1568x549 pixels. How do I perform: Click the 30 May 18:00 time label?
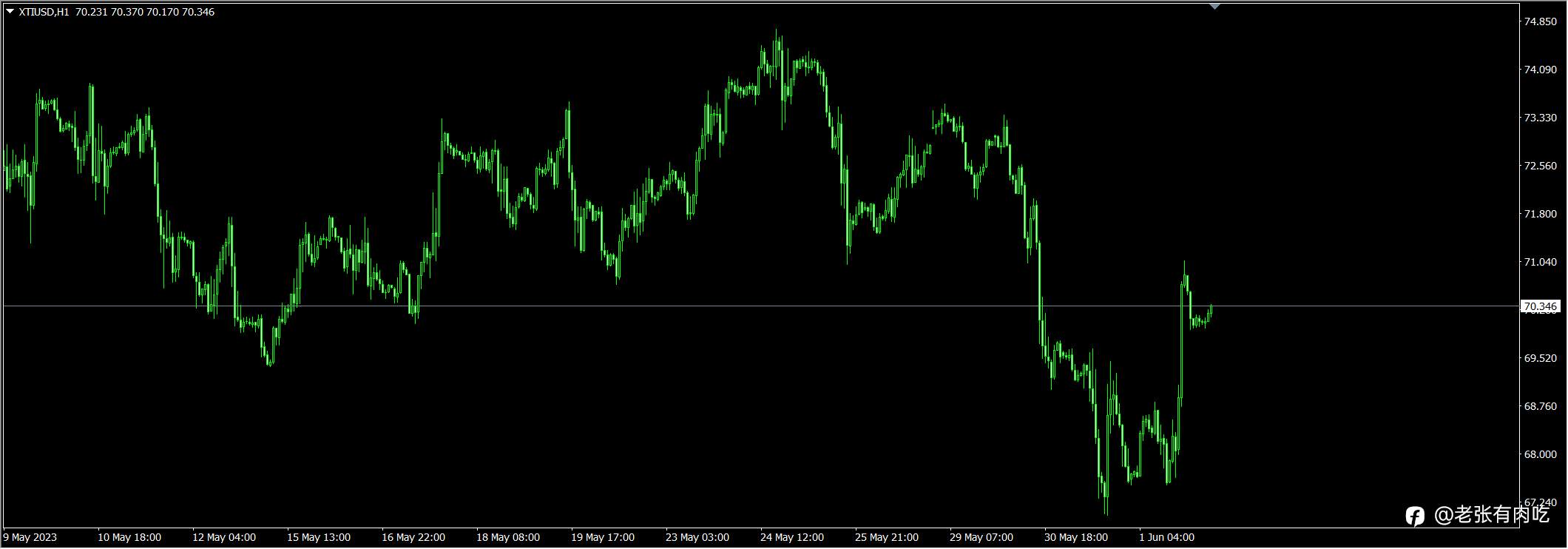pyautogui.click(x=1076, y=537)
